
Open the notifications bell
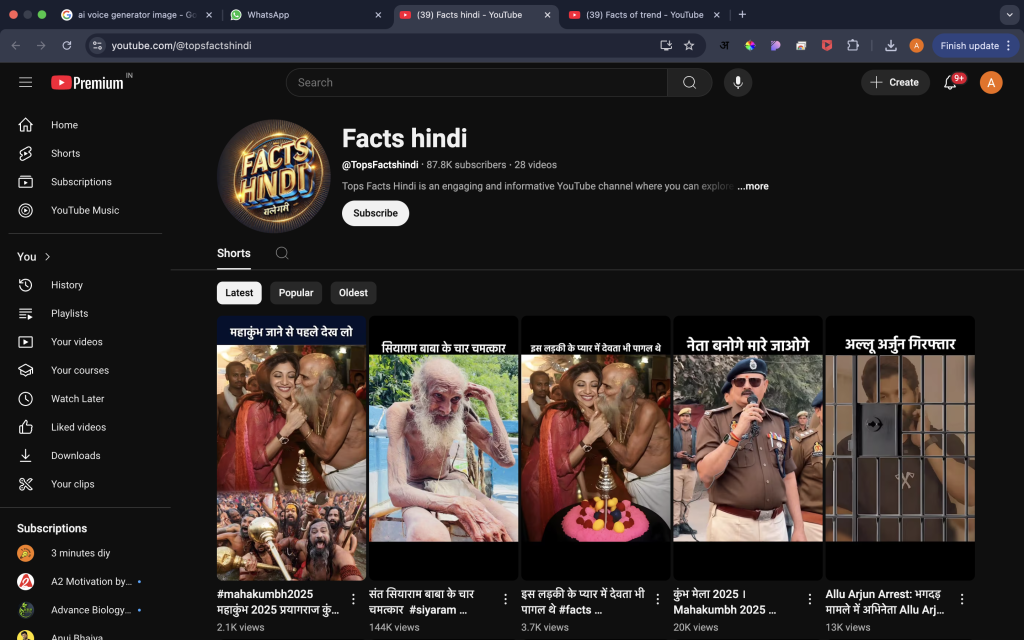(x=950, y=83)
